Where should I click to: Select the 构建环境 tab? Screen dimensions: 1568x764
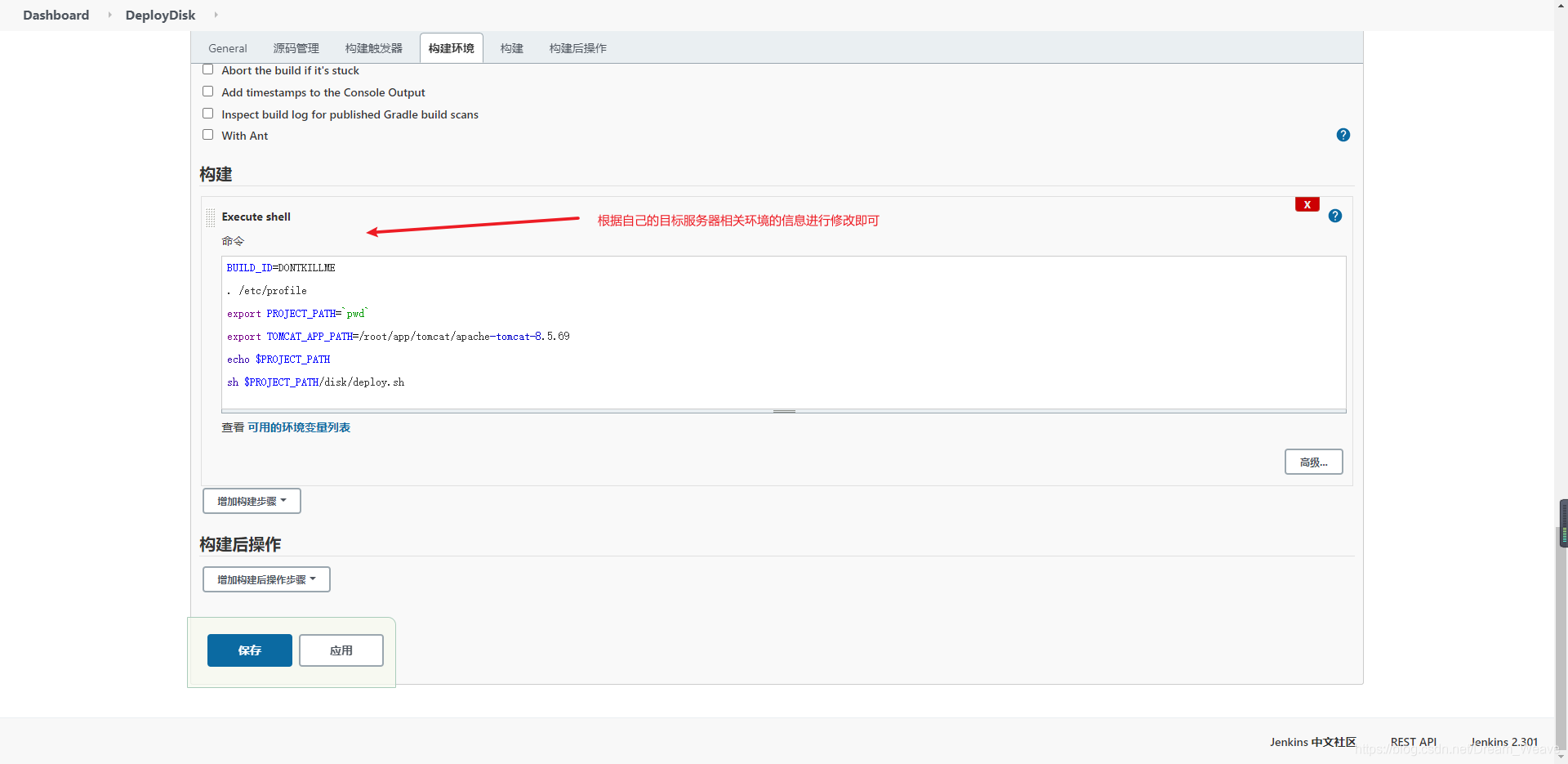(x=451, y=48)
